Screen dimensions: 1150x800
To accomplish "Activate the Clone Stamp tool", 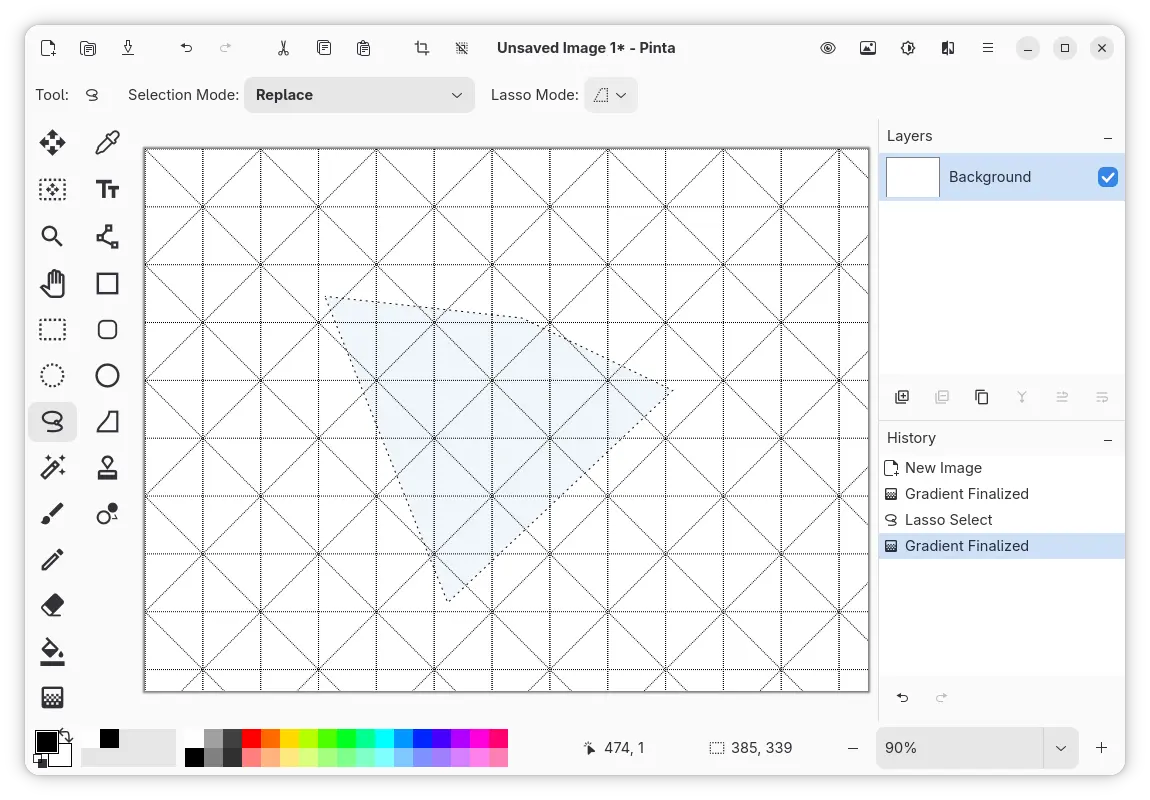I will 107,466.
